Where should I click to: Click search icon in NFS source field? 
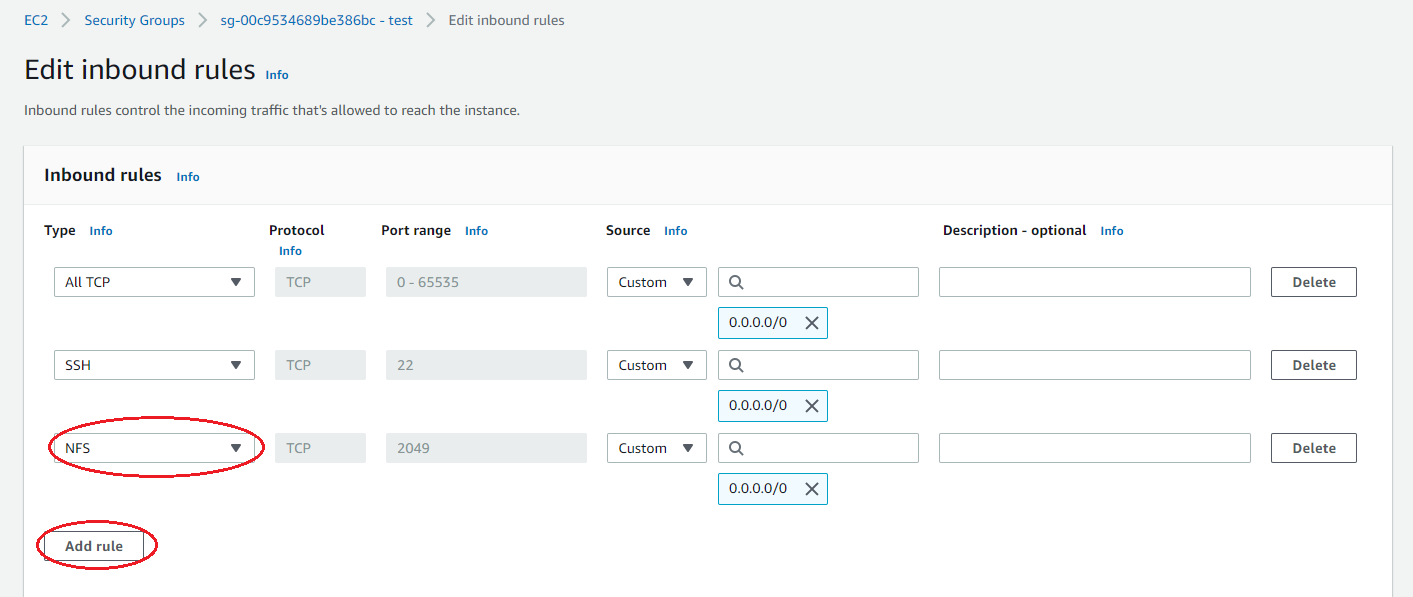click(736, 448)
